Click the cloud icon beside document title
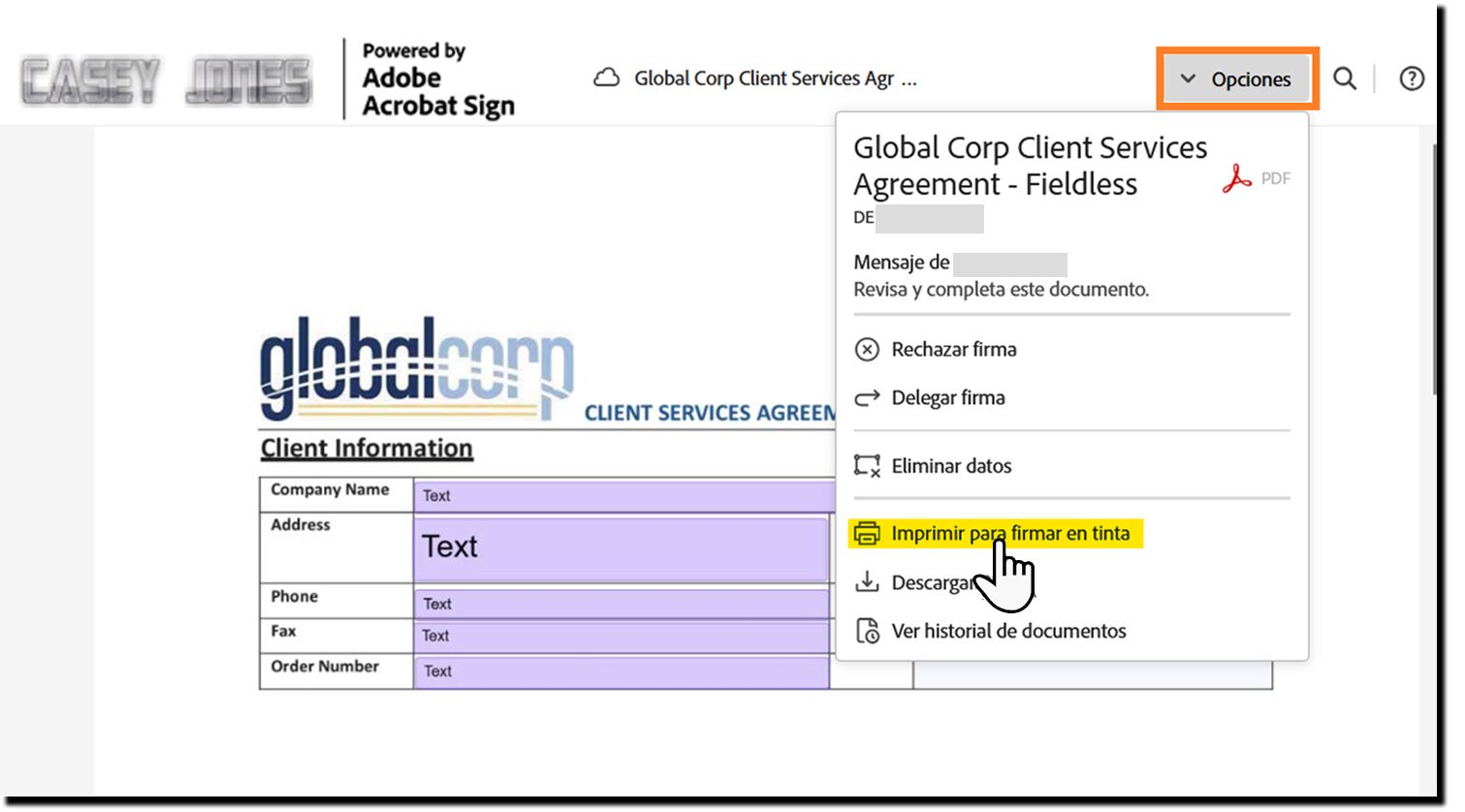 pyautogui.click(x=607, y=78)
